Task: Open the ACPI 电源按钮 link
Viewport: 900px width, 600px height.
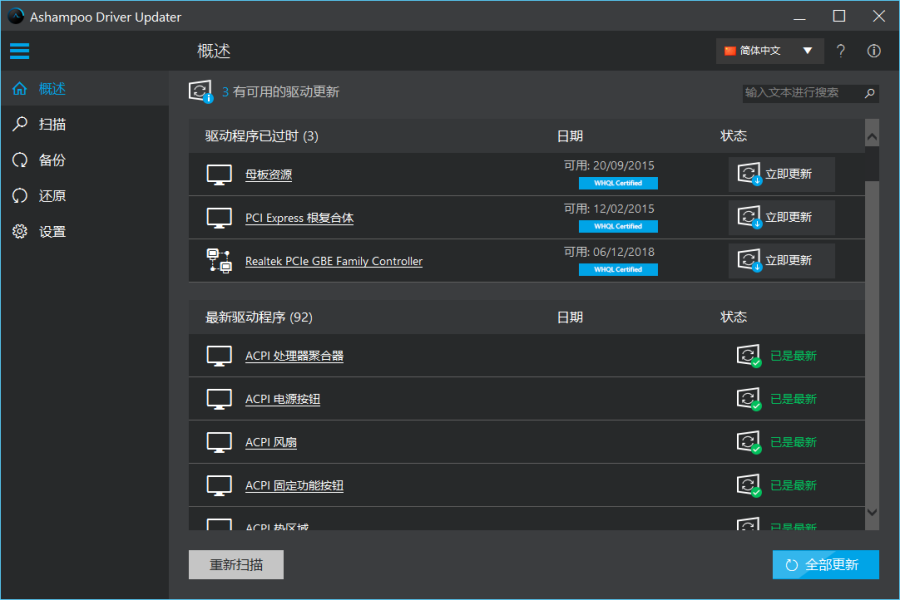Action: [282, 399]
